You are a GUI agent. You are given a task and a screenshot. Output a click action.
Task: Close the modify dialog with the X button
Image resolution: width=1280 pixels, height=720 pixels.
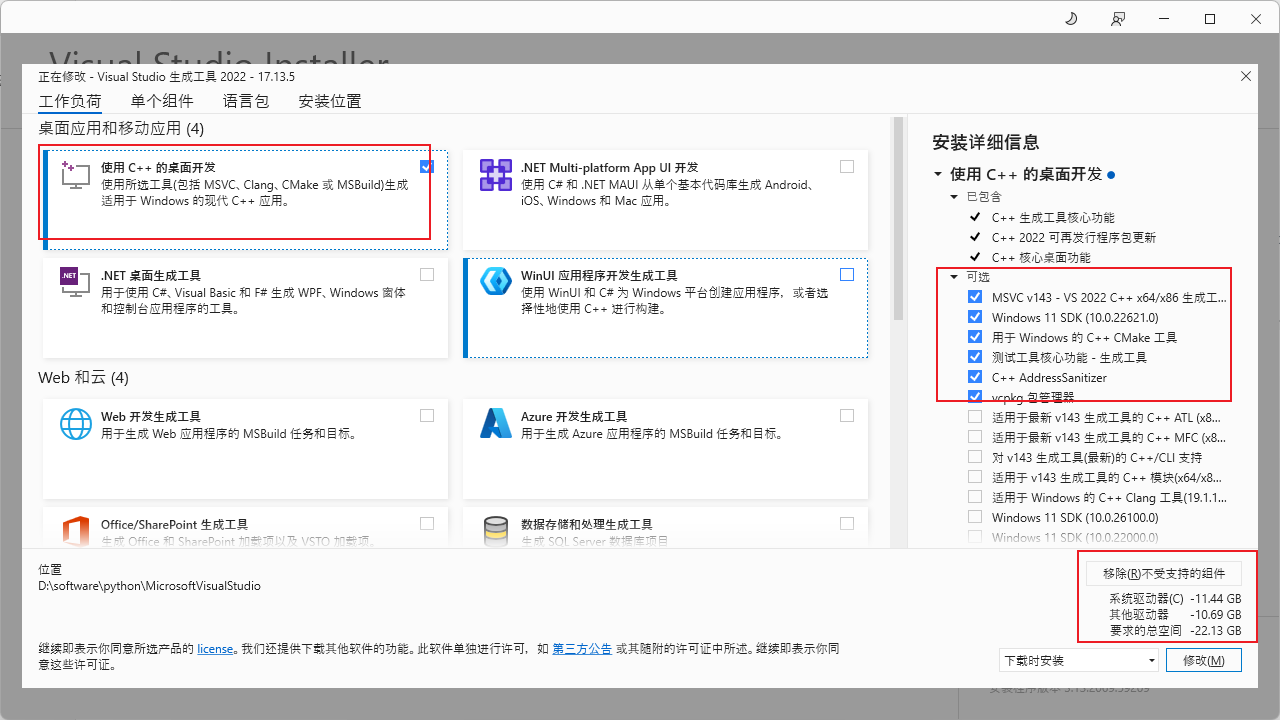pos(1245,76)
